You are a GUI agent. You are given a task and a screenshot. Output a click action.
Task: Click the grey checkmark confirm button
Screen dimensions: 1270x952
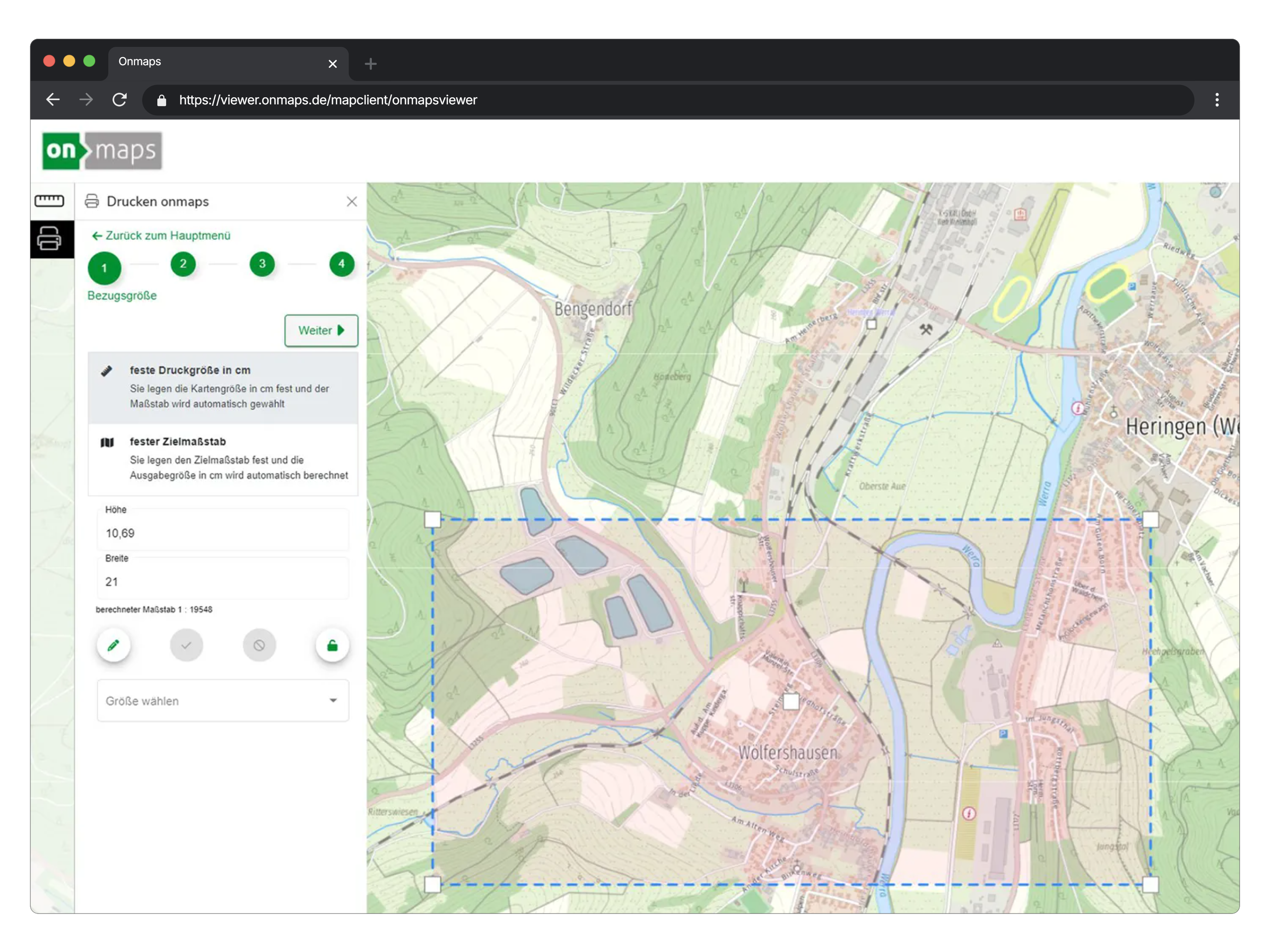pyautogui.click(x=187, y=646)
